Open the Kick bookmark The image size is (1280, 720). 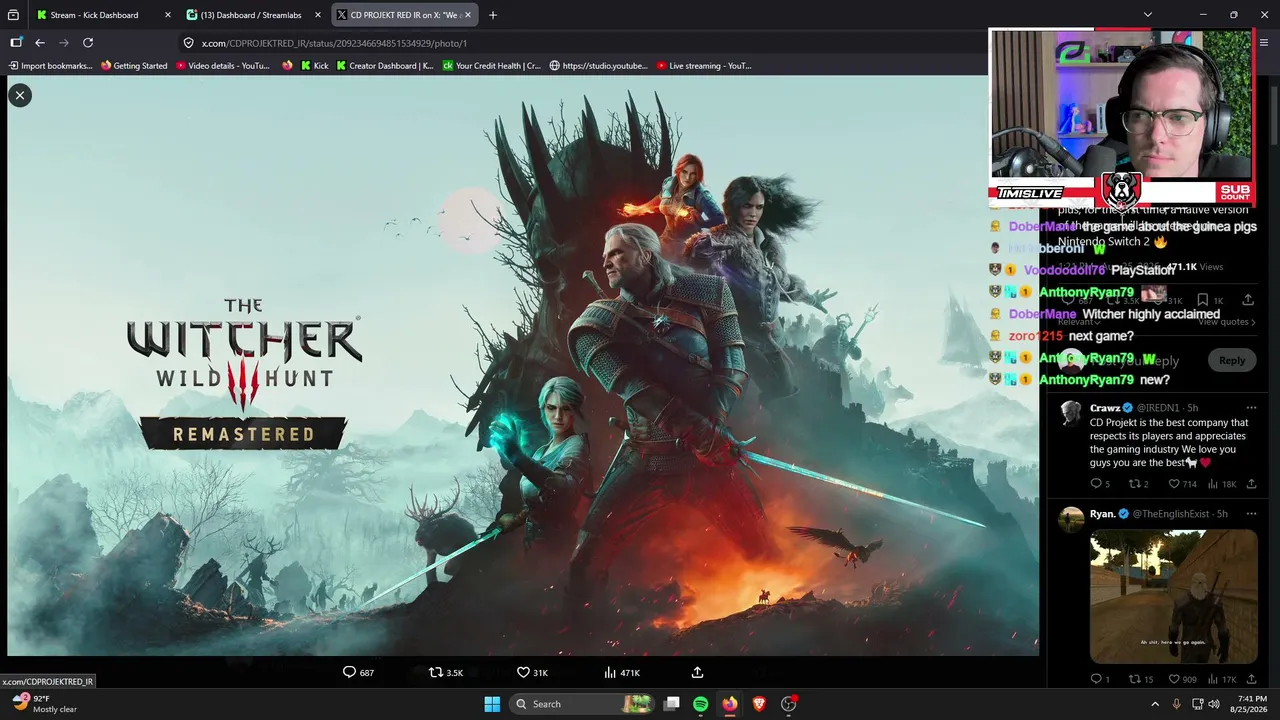coord(314,66)
